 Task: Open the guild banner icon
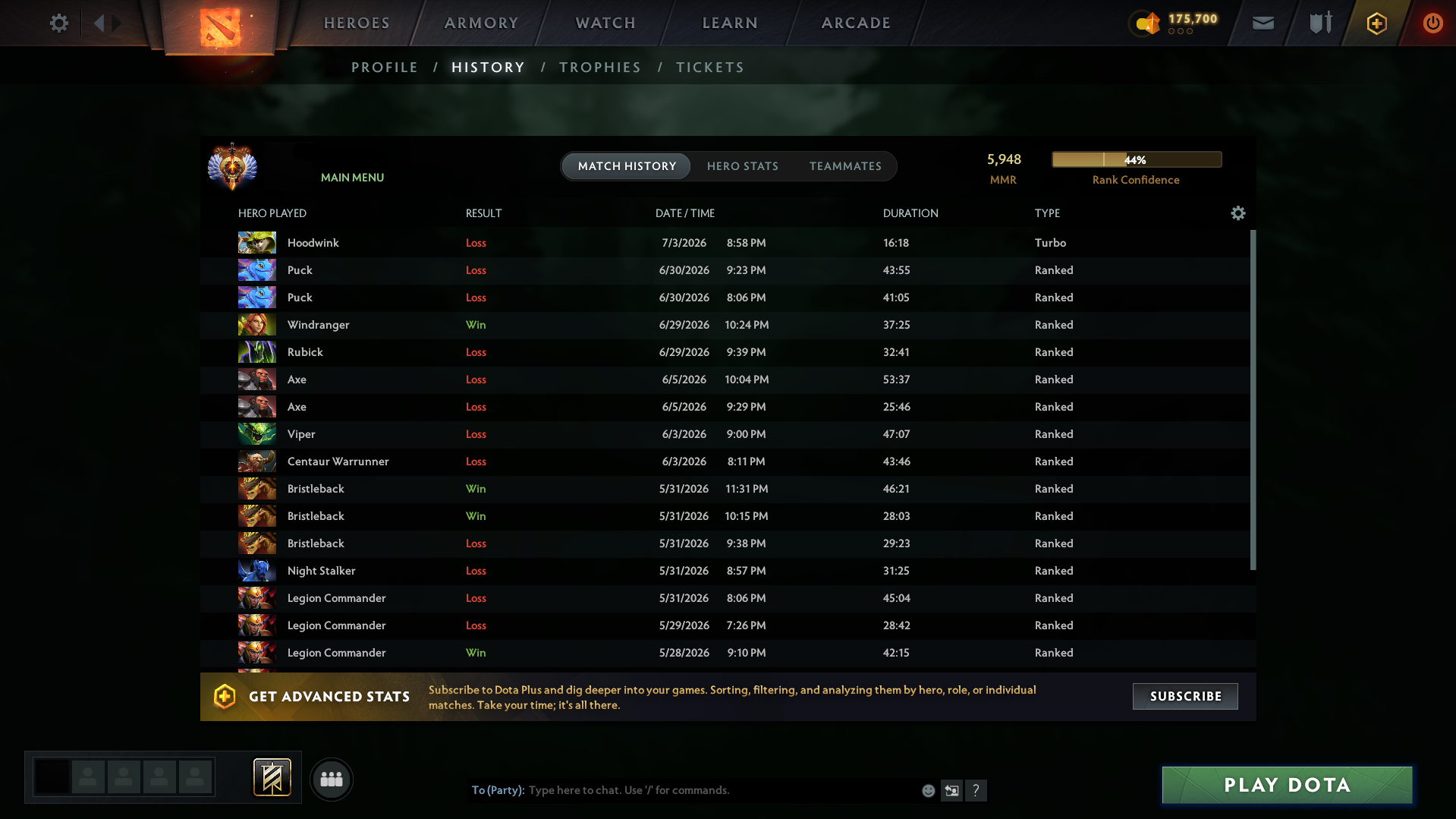(x=272, y=778)
